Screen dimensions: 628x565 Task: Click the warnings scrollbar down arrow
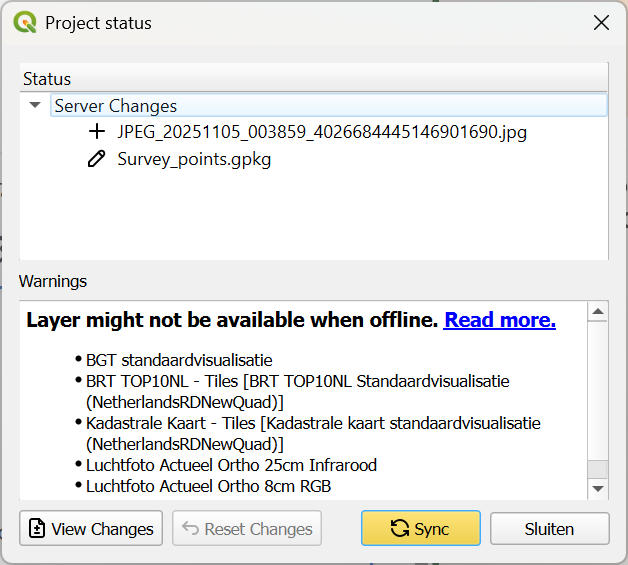click(x=598, y=488)
